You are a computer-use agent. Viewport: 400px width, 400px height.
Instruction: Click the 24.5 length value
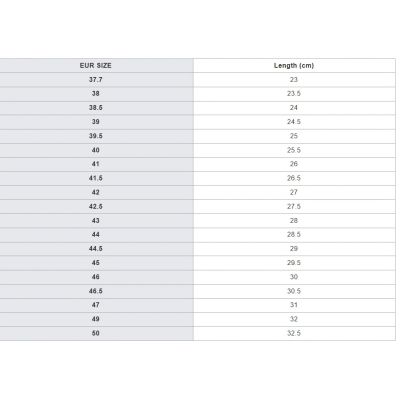tap(294, 122)
